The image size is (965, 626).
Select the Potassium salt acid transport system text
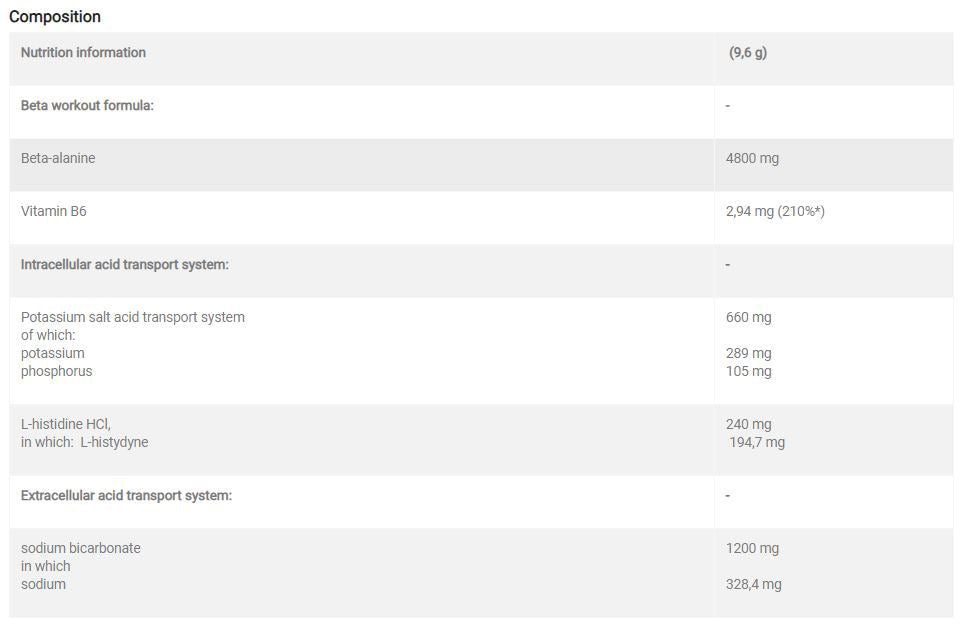pos(133,318)
